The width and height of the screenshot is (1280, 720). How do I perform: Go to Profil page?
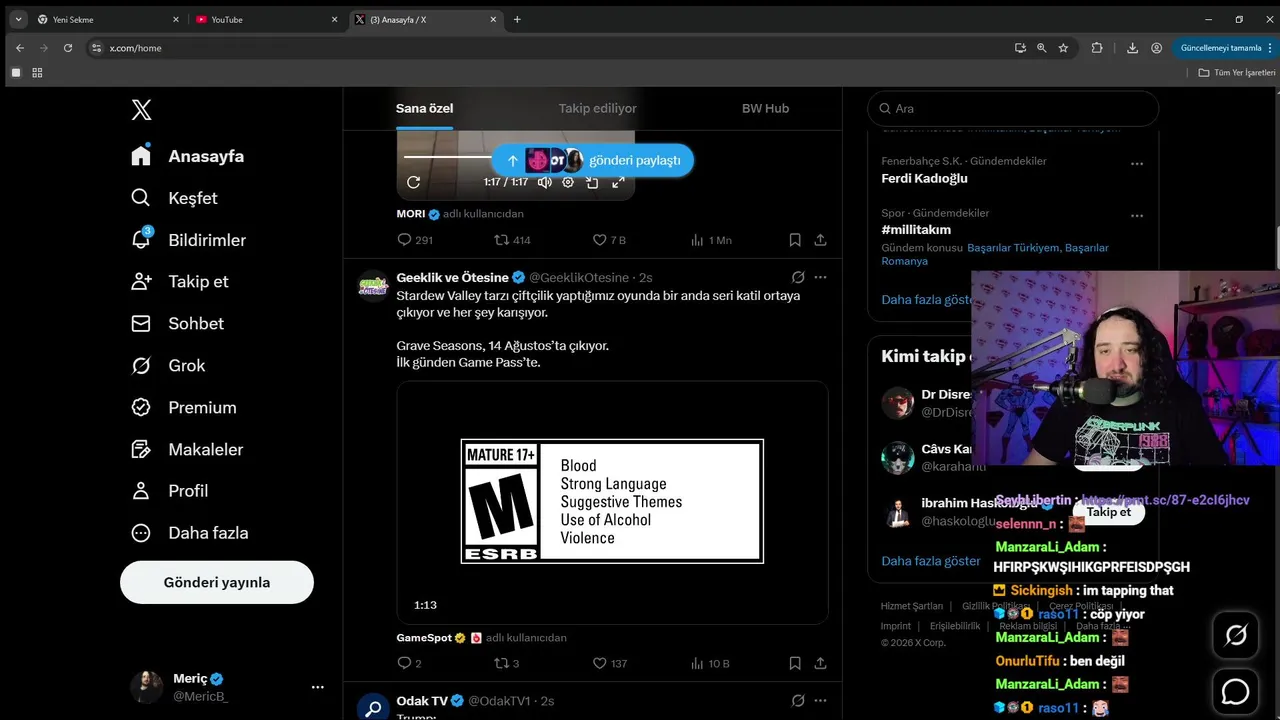(x=170, y=491)
